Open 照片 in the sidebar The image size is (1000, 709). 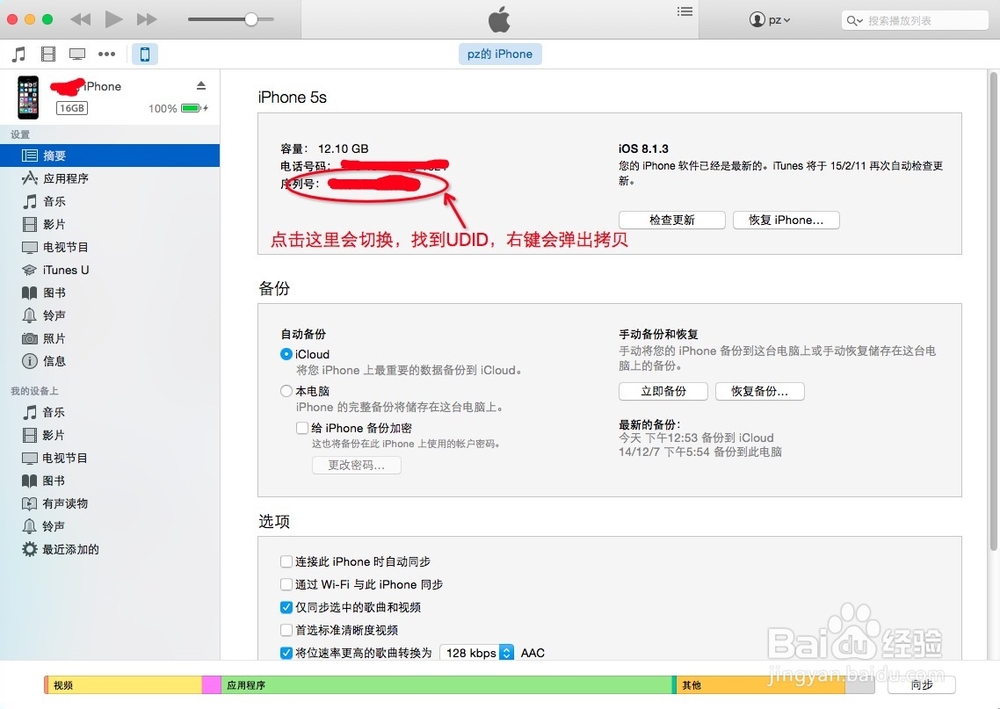coord(110,339)
